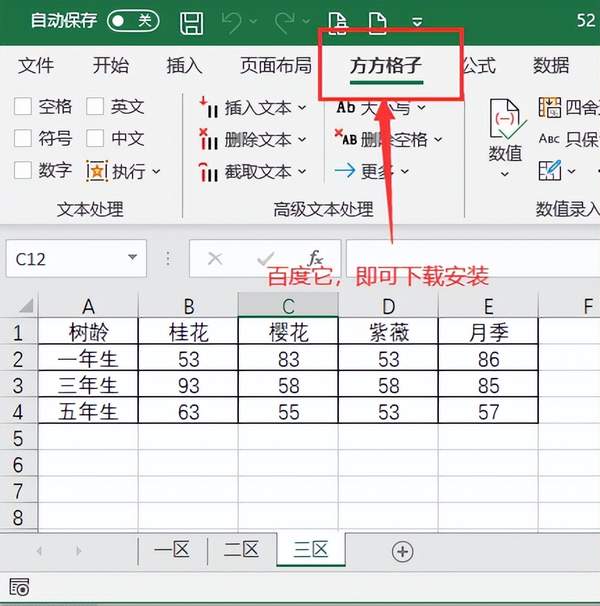Click the 插入文本 icon

209,108
